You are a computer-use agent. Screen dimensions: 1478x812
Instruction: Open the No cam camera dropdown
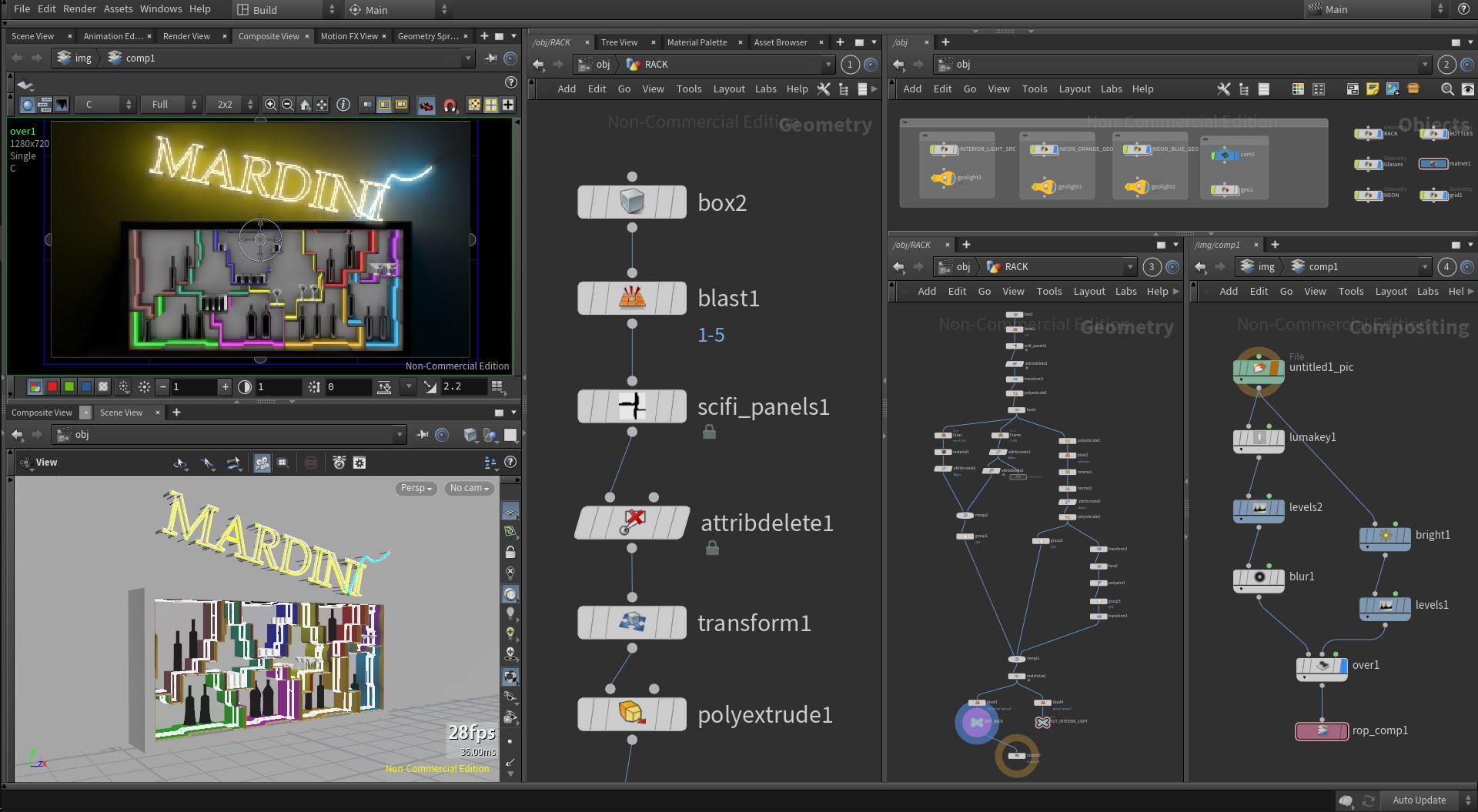[470, 488]
